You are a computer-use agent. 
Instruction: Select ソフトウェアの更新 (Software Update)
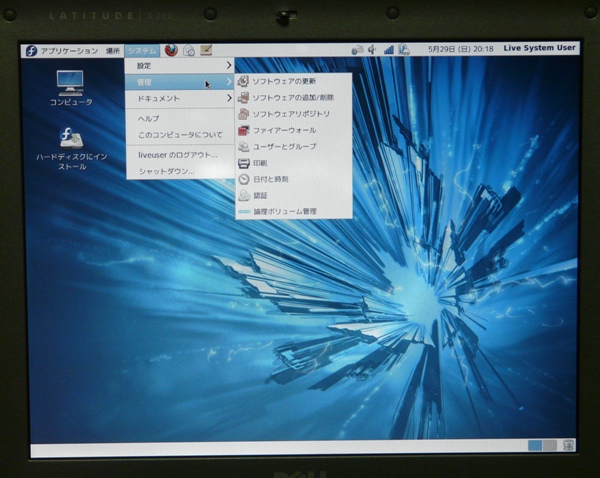coord(284,81)
